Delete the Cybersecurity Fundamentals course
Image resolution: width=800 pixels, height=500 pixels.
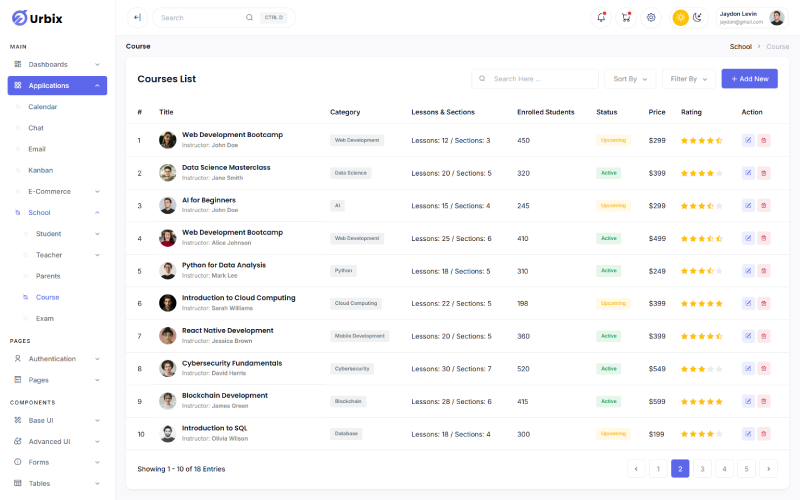(x=764, y=369)
